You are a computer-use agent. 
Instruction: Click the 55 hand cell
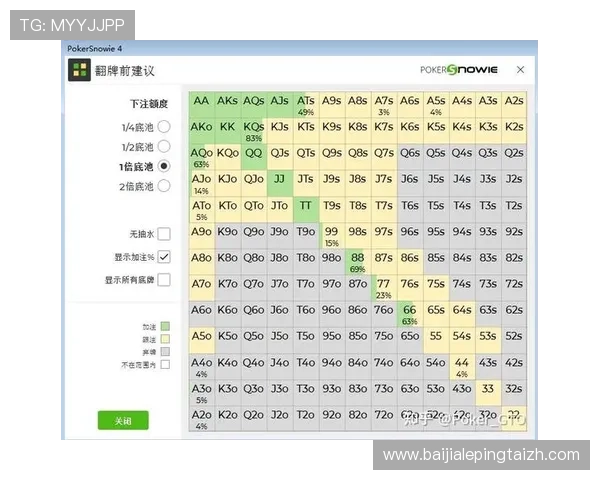436,340
